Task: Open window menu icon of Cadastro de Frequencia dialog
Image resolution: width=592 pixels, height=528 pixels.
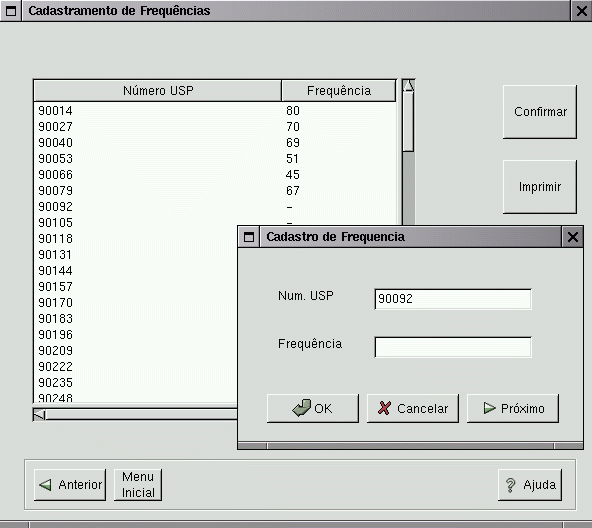Action: pos(249,237)
